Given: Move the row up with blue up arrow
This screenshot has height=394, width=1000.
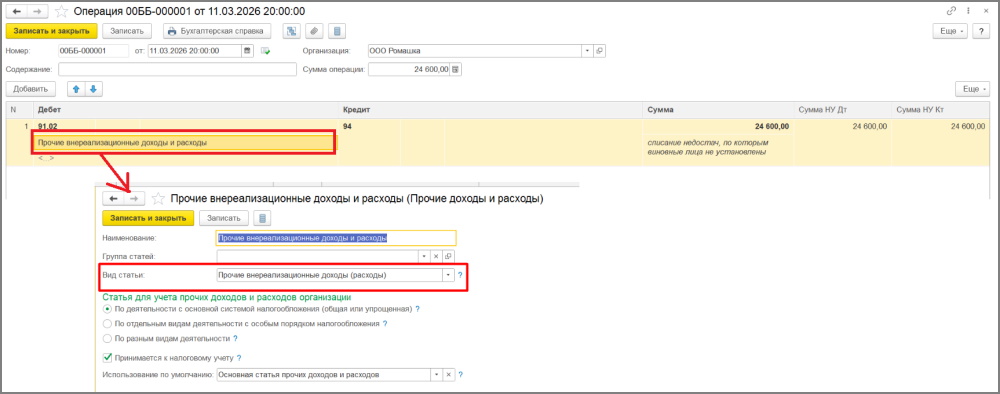Looking at the screenshot, I should 77,89.
